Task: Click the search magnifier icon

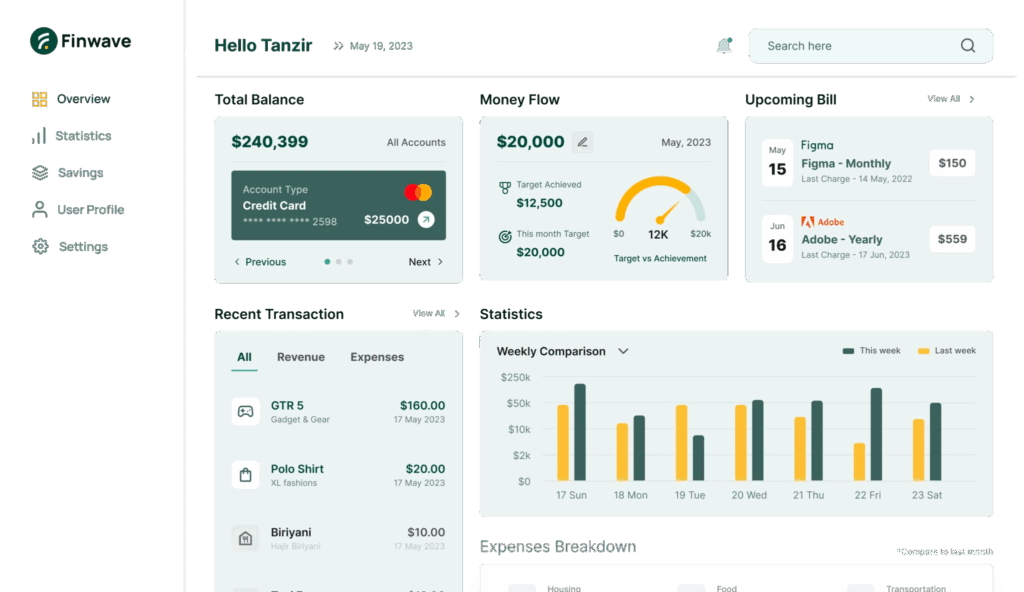Action: click(967, 46)
